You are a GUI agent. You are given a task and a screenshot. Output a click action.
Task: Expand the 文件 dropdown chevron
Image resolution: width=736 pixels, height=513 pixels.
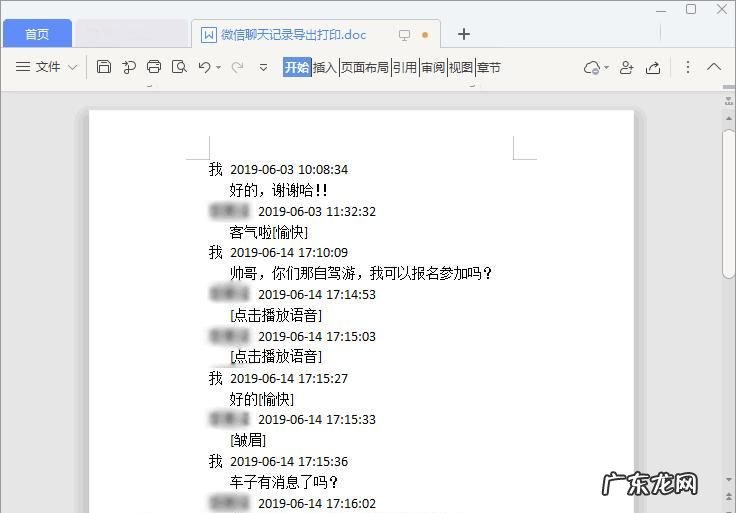(x=72, y=67)
